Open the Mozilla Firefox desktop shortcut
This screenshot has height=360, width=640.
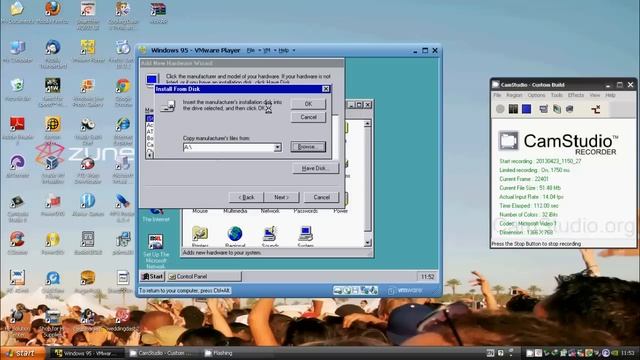point(53,9)
